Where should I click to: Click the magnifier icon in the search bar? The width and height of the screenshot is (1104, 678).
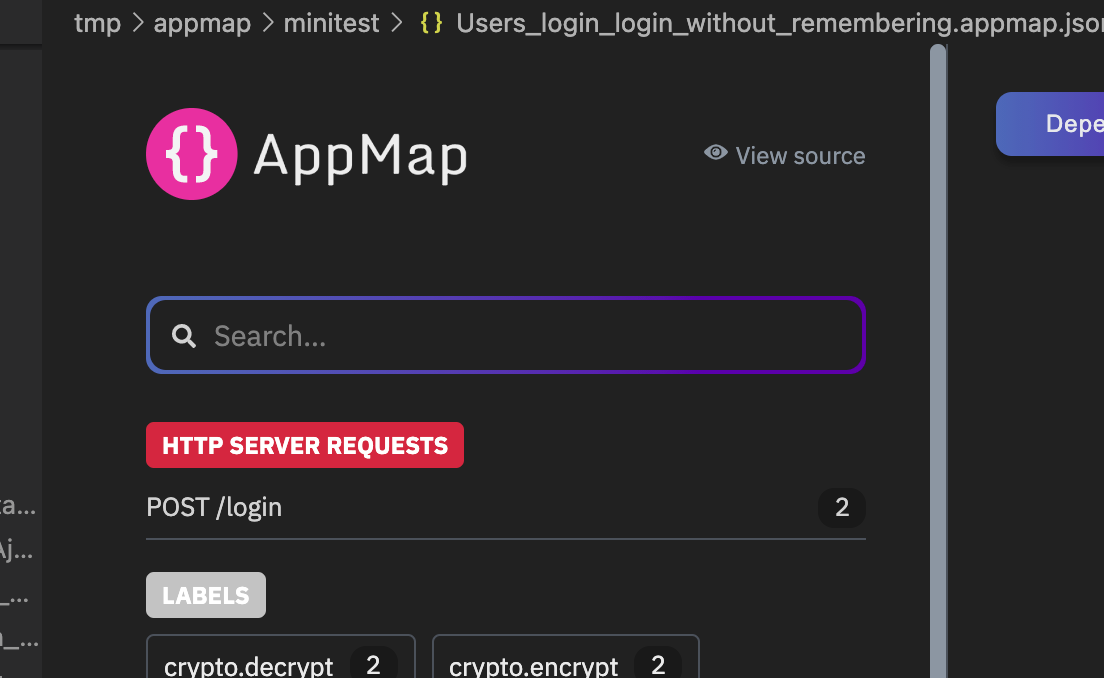[x=184, y=336]
